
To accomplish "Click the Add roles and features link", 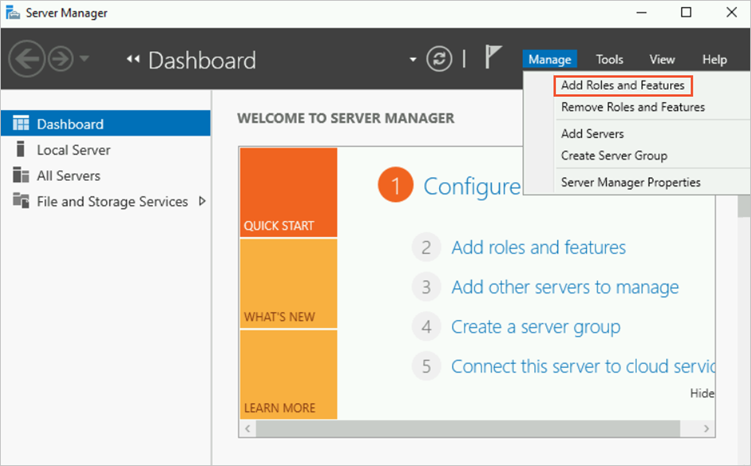I will [538, 247].
